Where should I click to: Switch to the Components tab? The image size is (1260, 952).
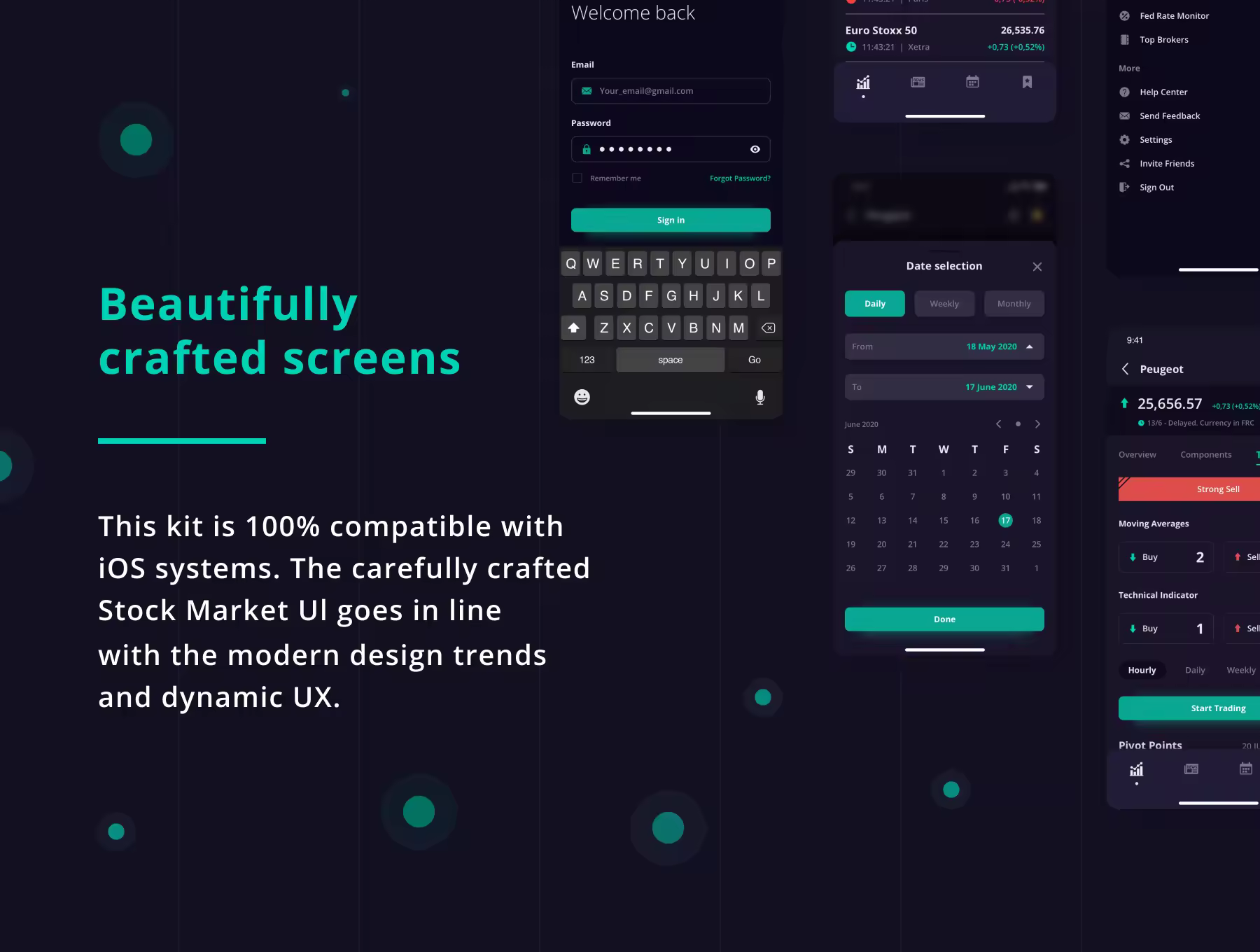(1205, 455)
